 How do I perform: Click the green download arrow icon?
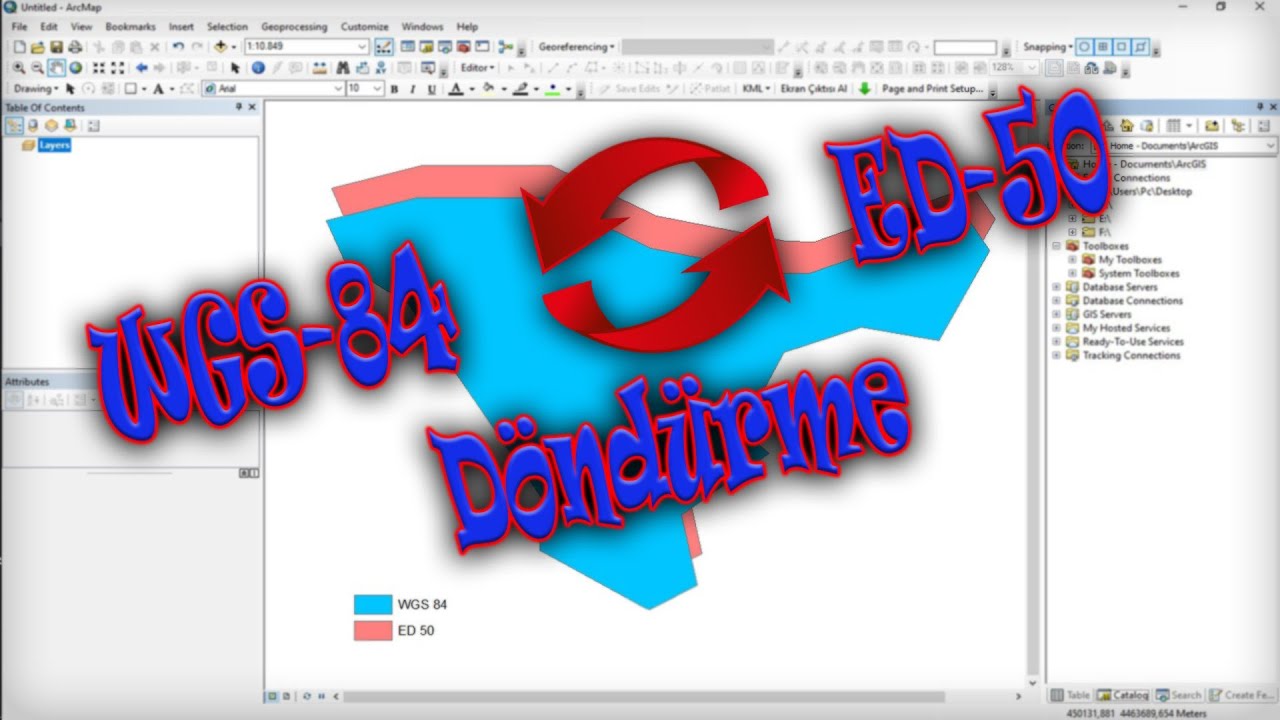click(x=864, y=89)
